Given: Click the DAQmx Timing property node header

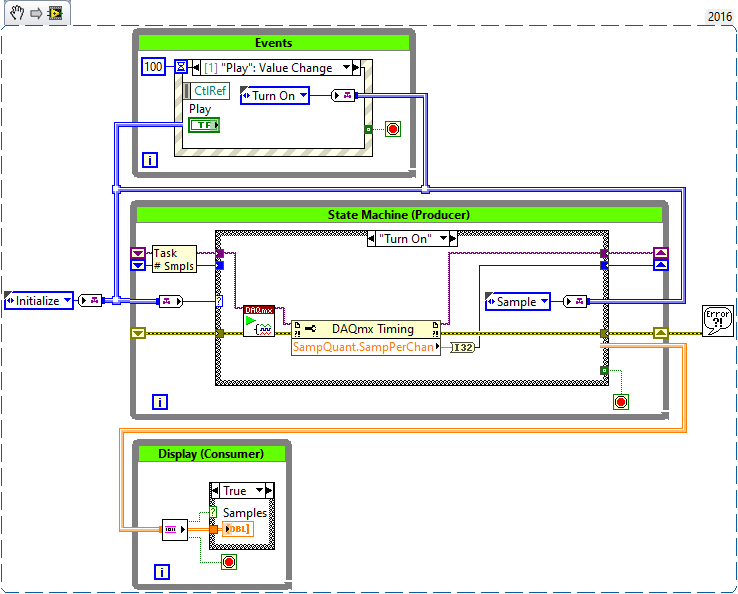Looking at the screenshot, I should (366, 329).
